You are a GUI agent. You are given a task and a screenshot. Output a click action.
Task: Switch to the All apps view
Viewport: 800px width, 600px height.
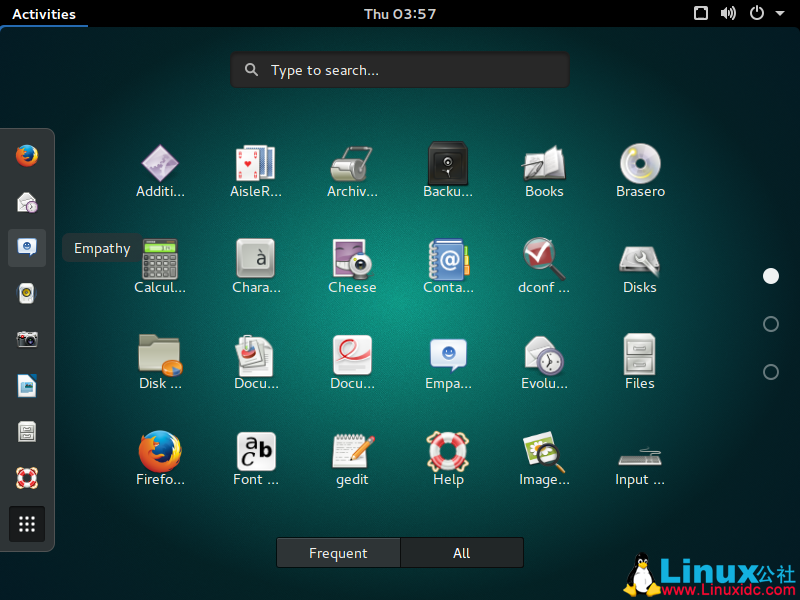(462, 553)
